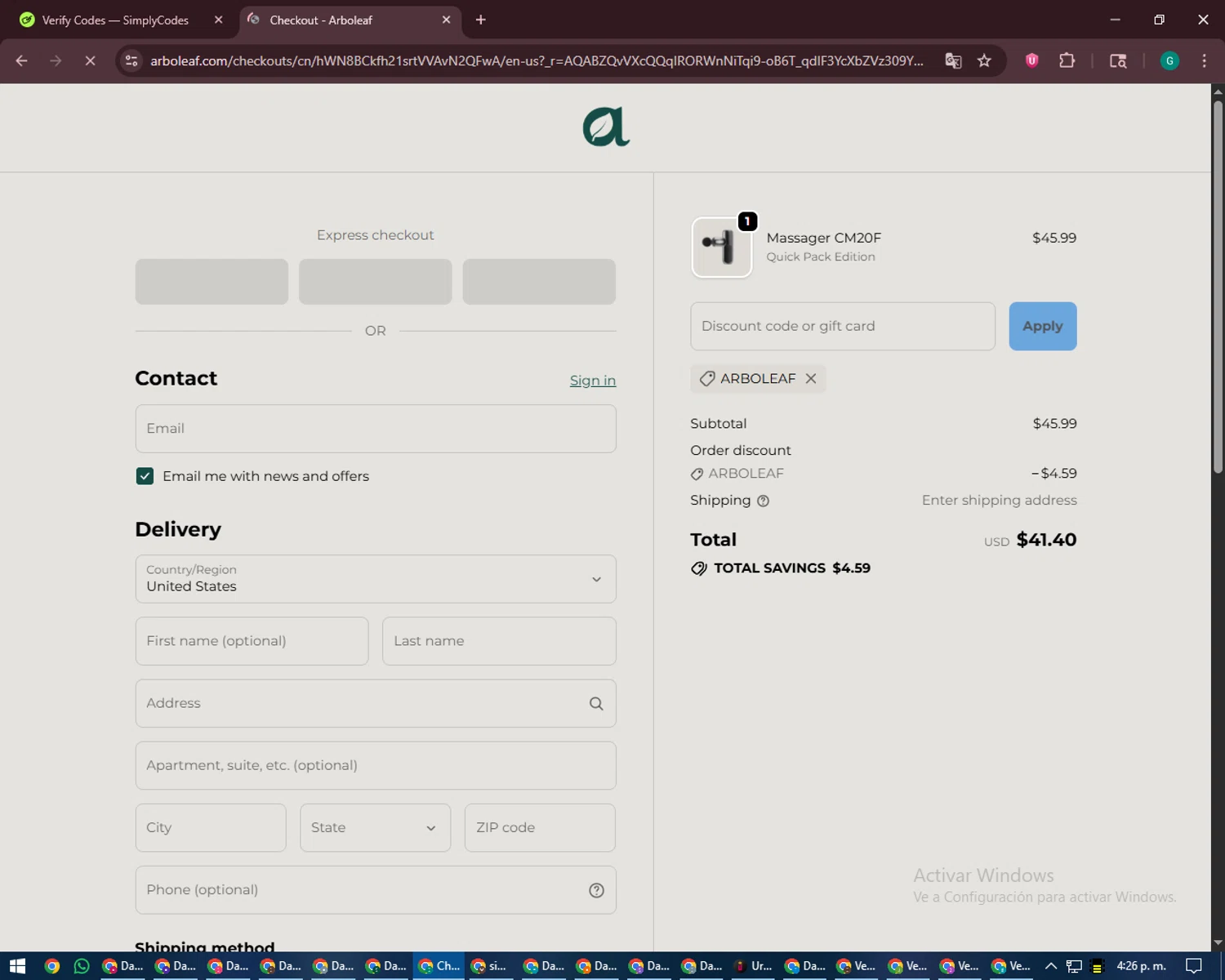The image size is (1225, 980).
Task: Expand the Country/Region dropdown
Action: tap(376, 579)
